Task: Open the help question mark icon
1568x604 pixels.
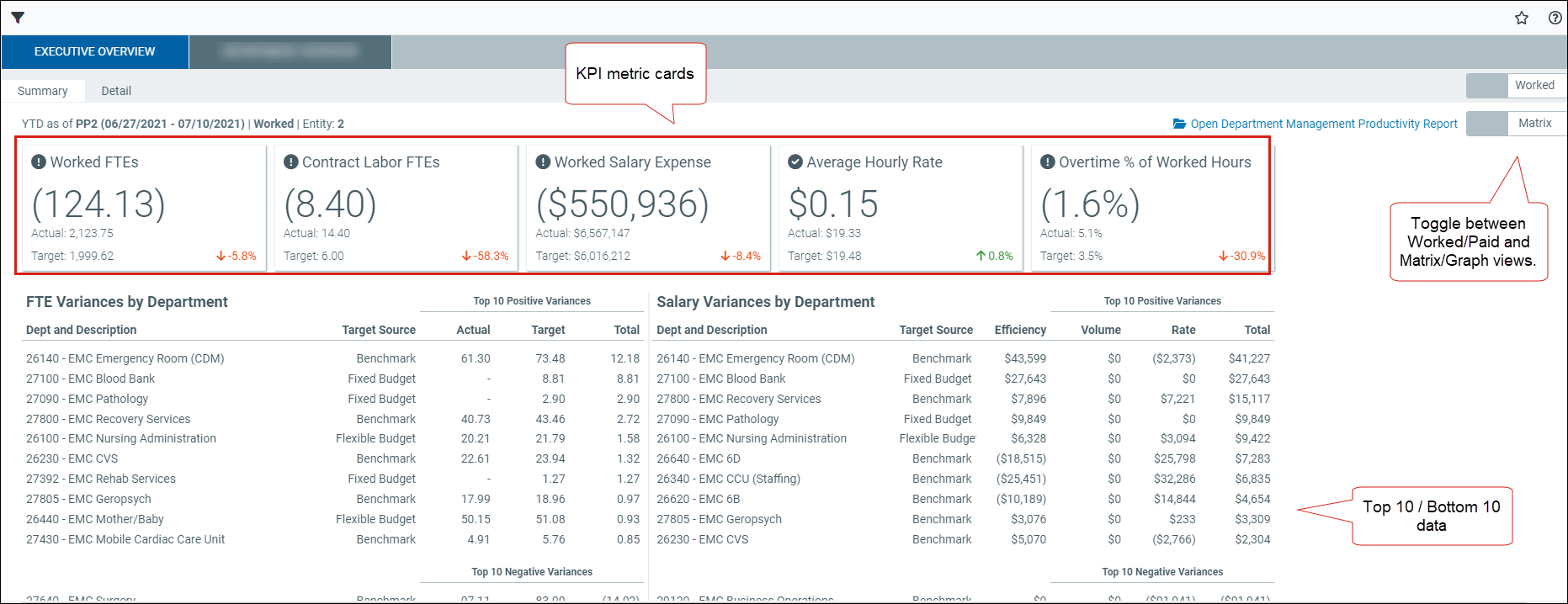Action: coord(1555,18)
